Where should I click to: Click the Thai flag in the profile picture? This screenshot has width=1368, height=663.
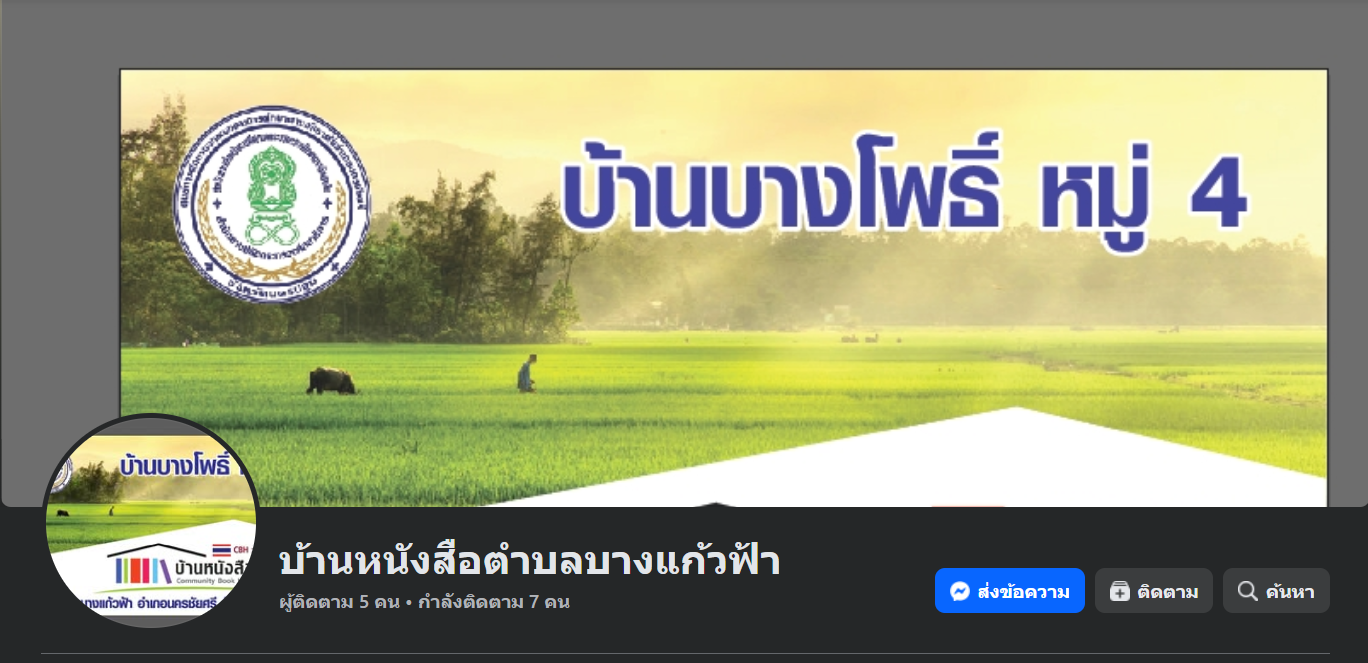(222, 550)
